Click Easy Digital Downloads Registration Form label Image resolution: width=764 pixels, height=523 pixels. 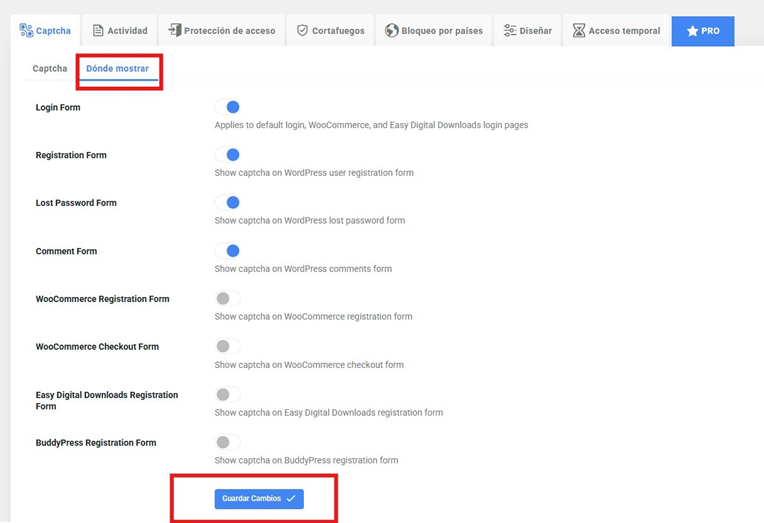[x=107, y=400]
